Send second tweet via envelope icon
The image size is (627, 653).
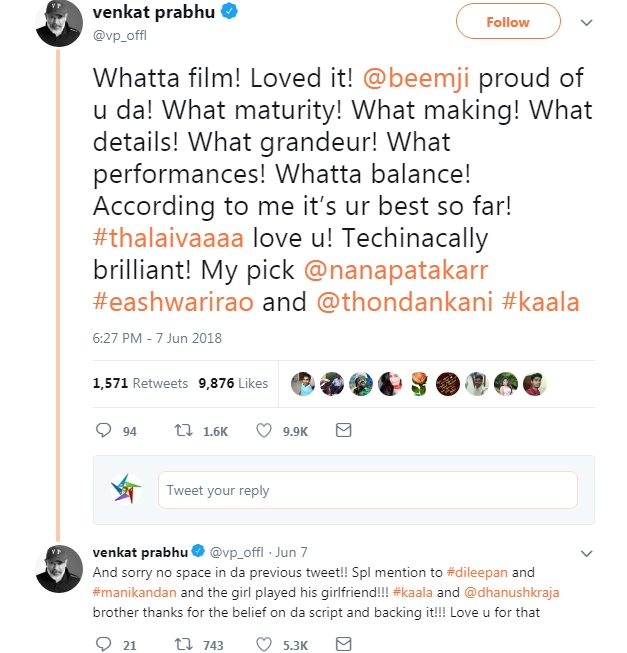tap(343, 645)
